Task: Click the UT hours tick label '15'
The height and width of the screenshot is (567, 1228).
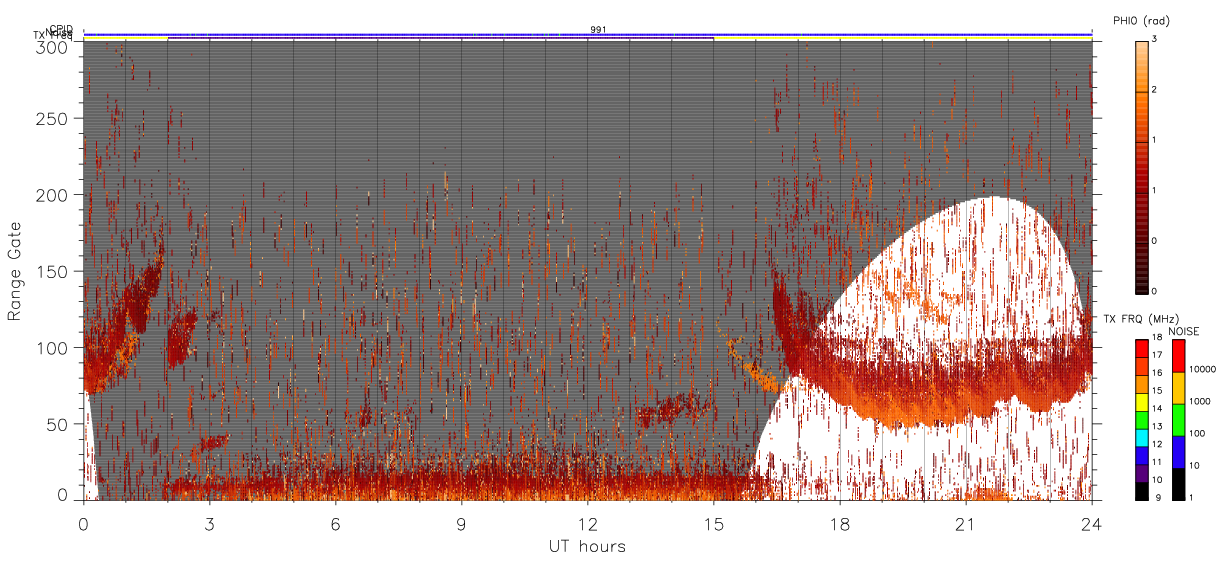Action: click(714, 523)
